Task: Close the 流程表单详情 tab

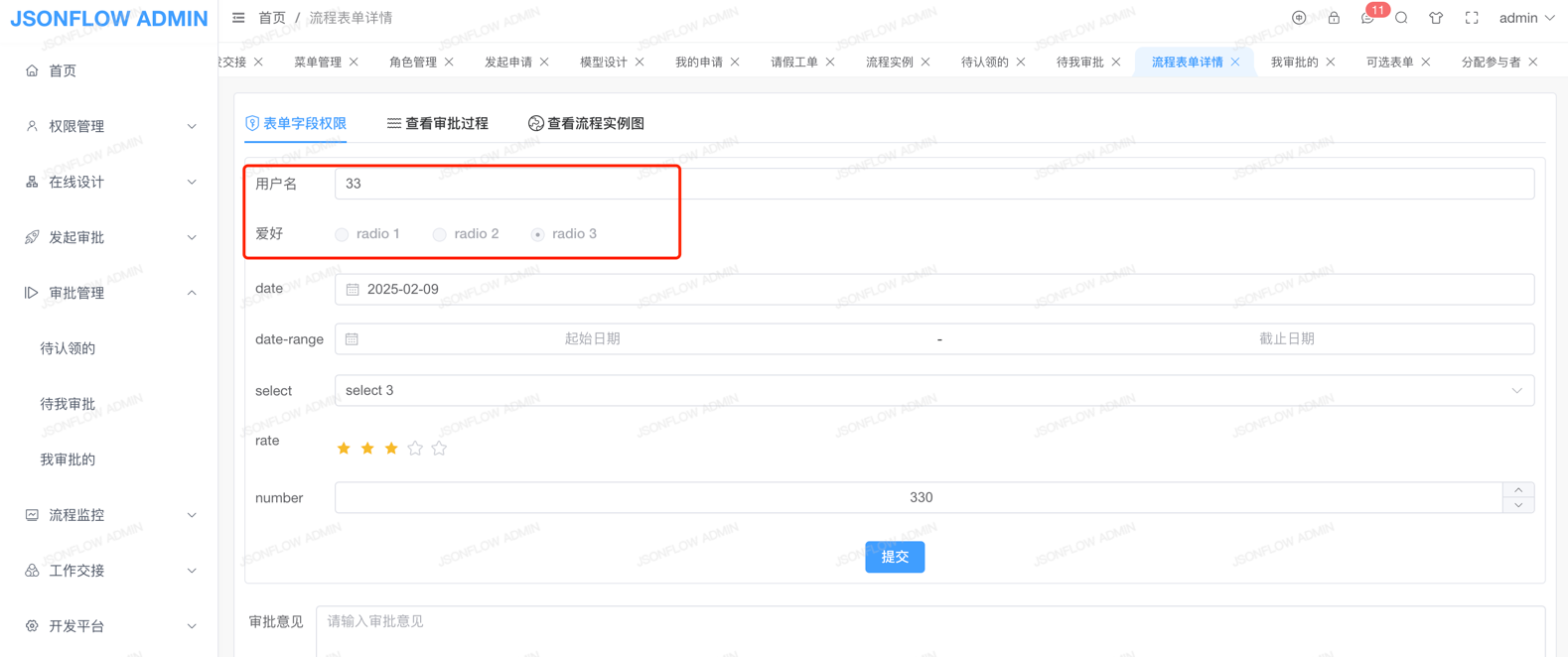Action: coord(1235,62)
